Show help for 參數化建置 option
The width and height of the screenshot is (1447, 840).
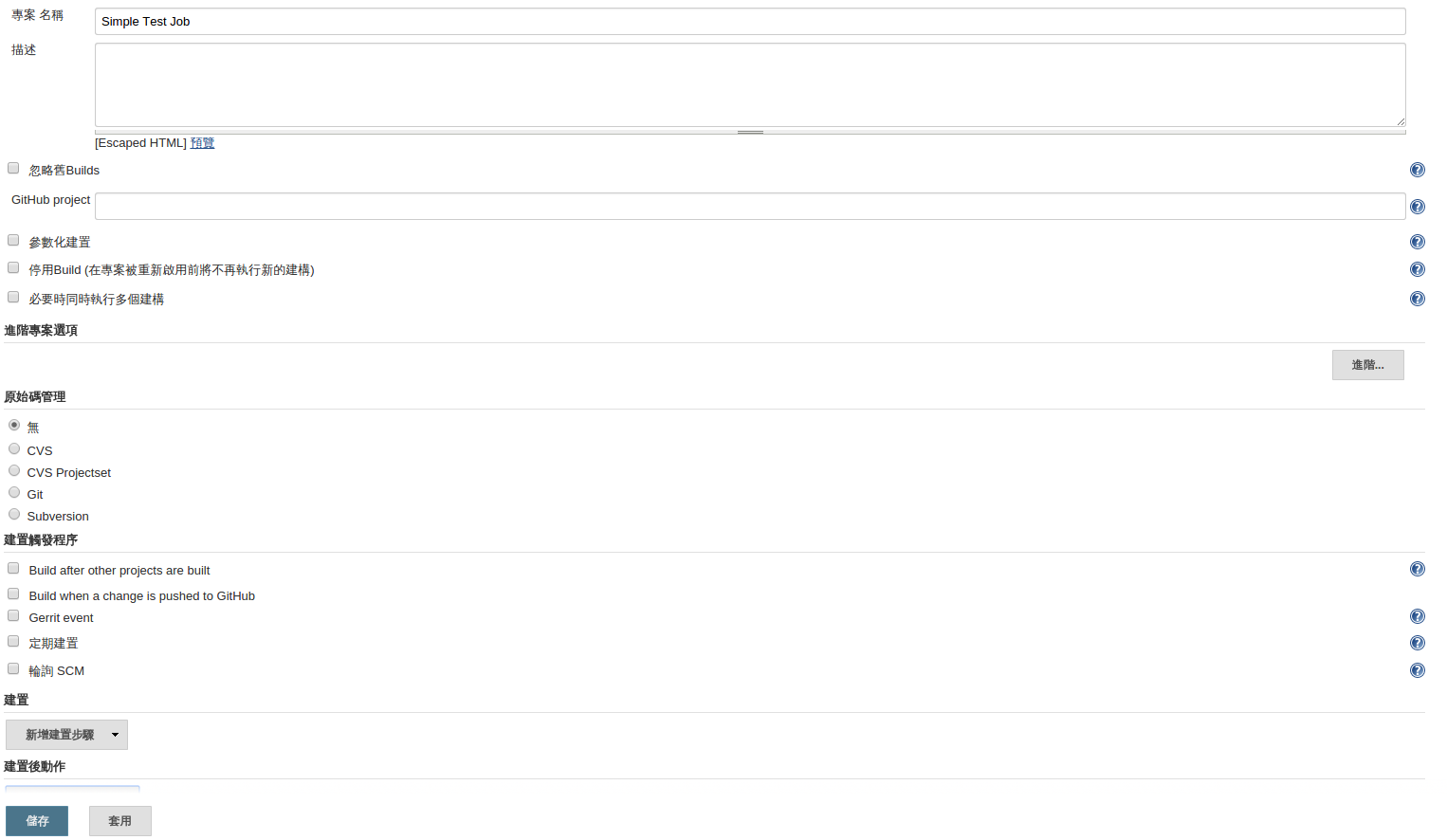(x=1417, y=242)
